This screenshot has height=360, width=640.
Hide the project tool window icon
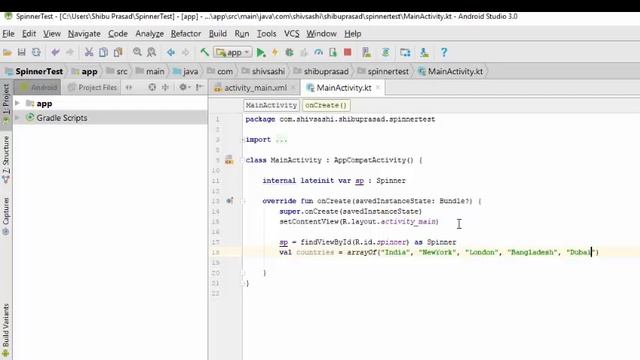click(x=199, y=87)
